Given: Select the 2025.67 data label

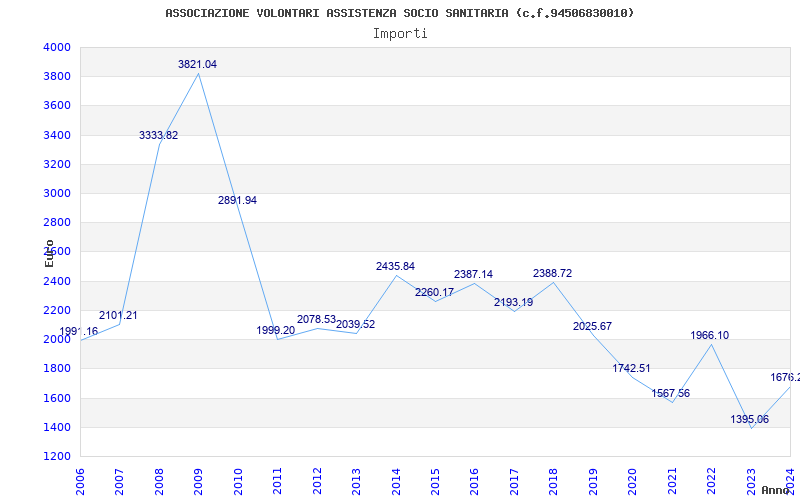Looking at the screenshot, I should [592, 326].
